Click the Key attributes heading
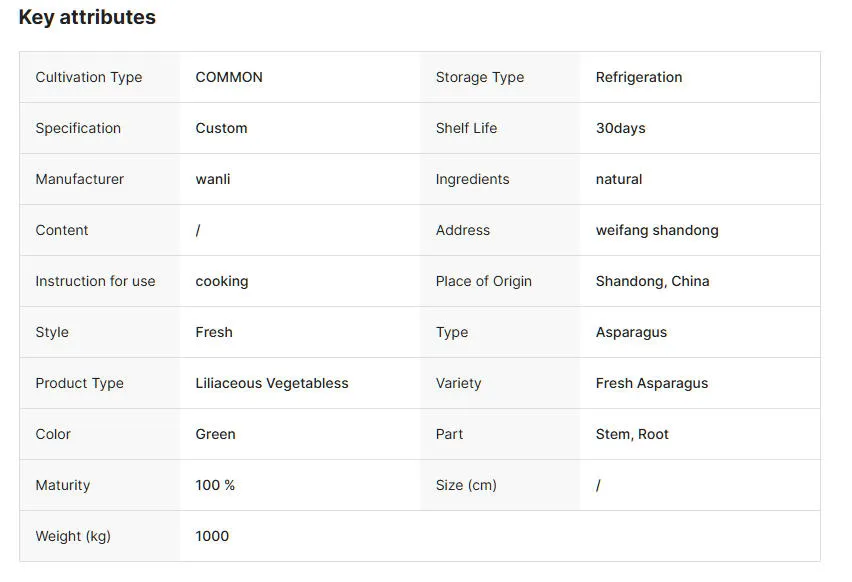This screenshot has height=582, width=852. coord(87,17)
